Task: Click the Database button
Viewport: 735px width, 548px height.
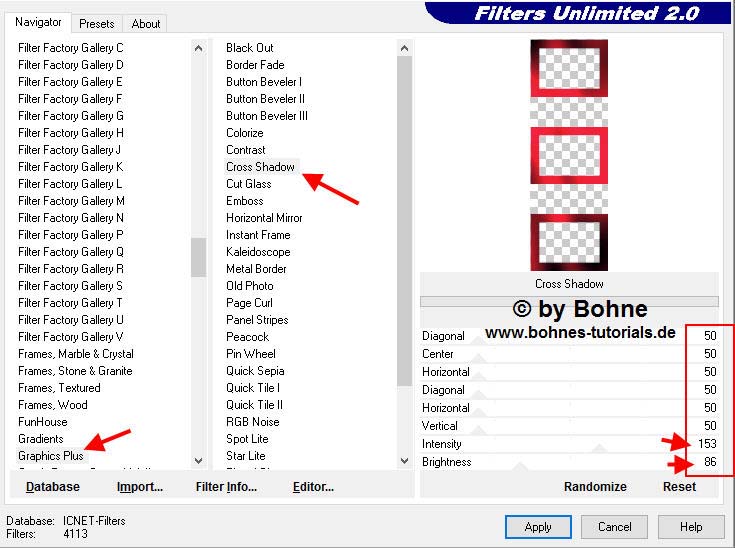Action: [53, 487]
